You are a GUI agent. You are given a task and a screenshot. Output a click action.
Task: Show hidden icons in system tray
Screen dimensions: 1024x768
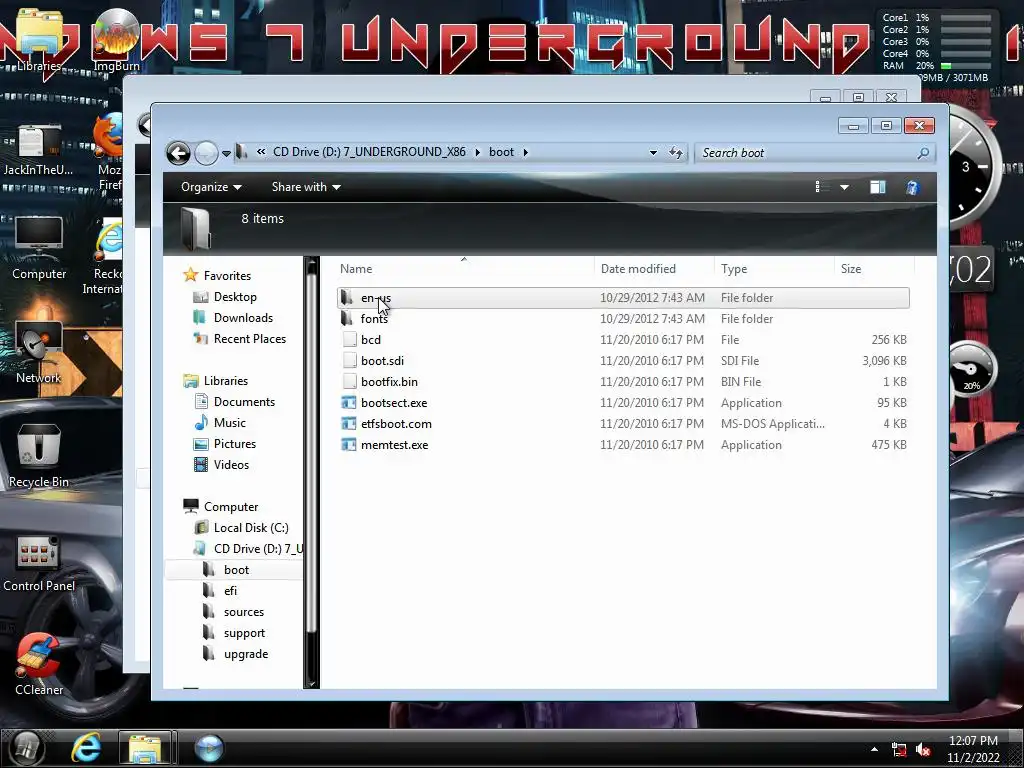click(x=874, y=749)
